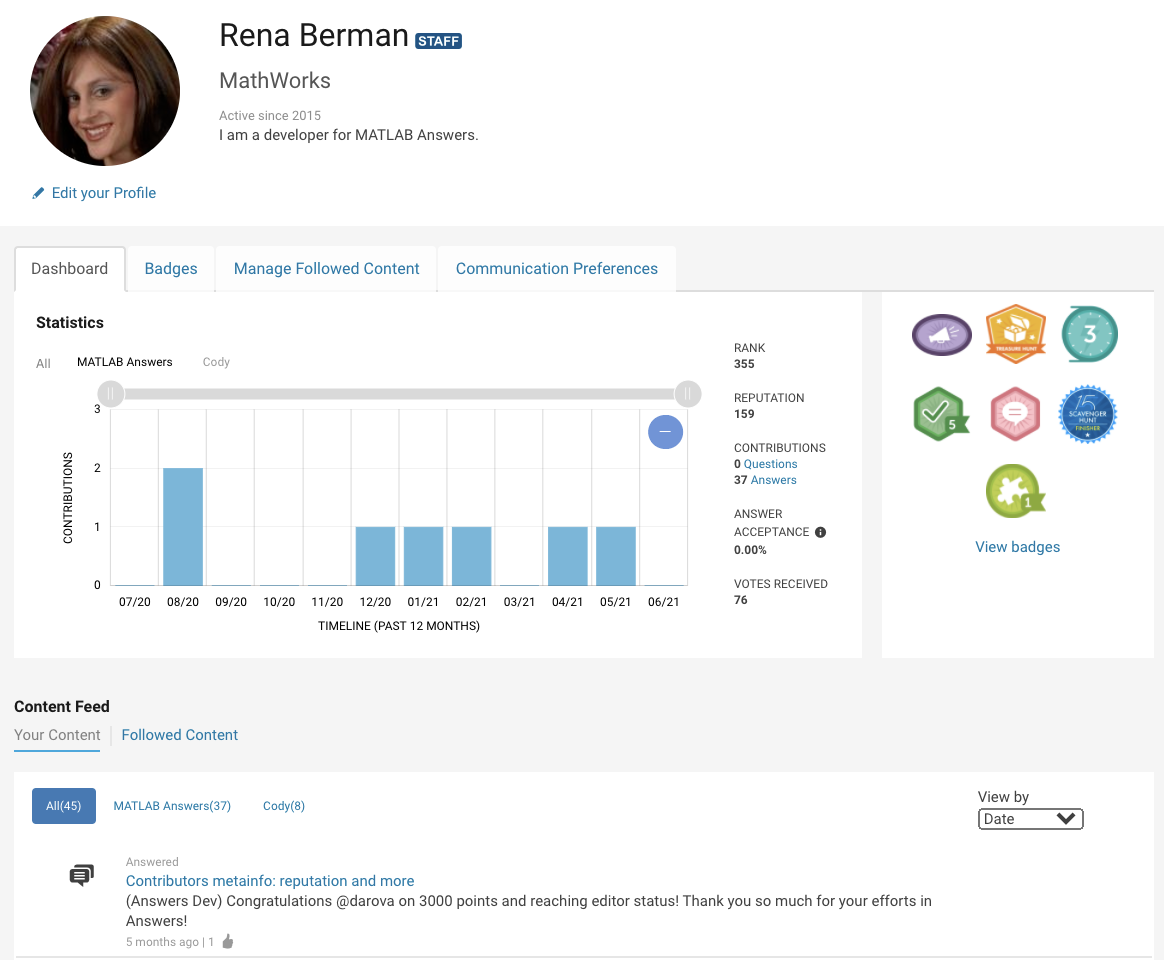Viewport: 1164px width, 960px height.
Task: Switch to the Badges tab
Action: [171, 269]
